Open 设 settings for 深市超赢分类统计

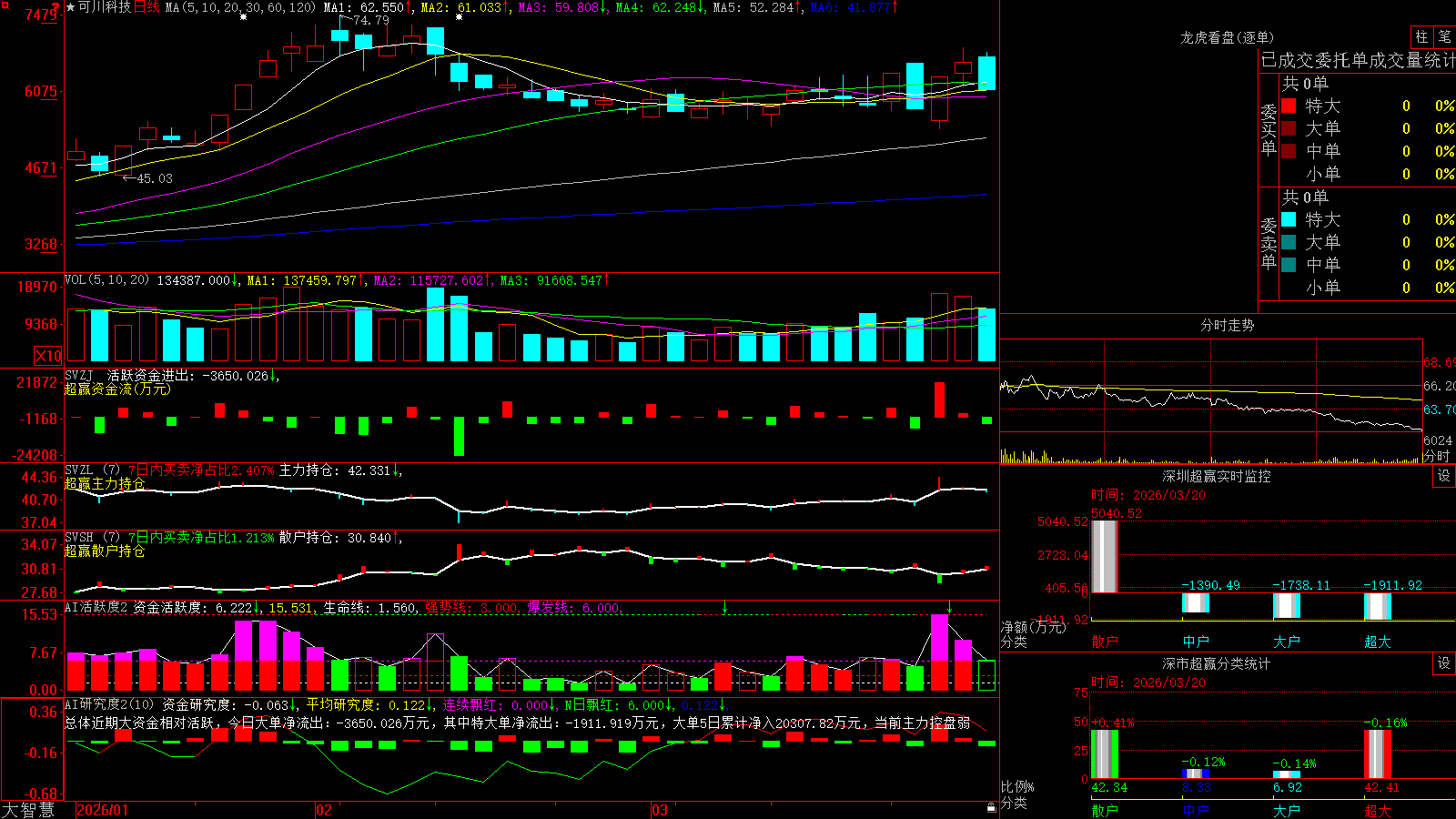click(x=1444, y=663)
